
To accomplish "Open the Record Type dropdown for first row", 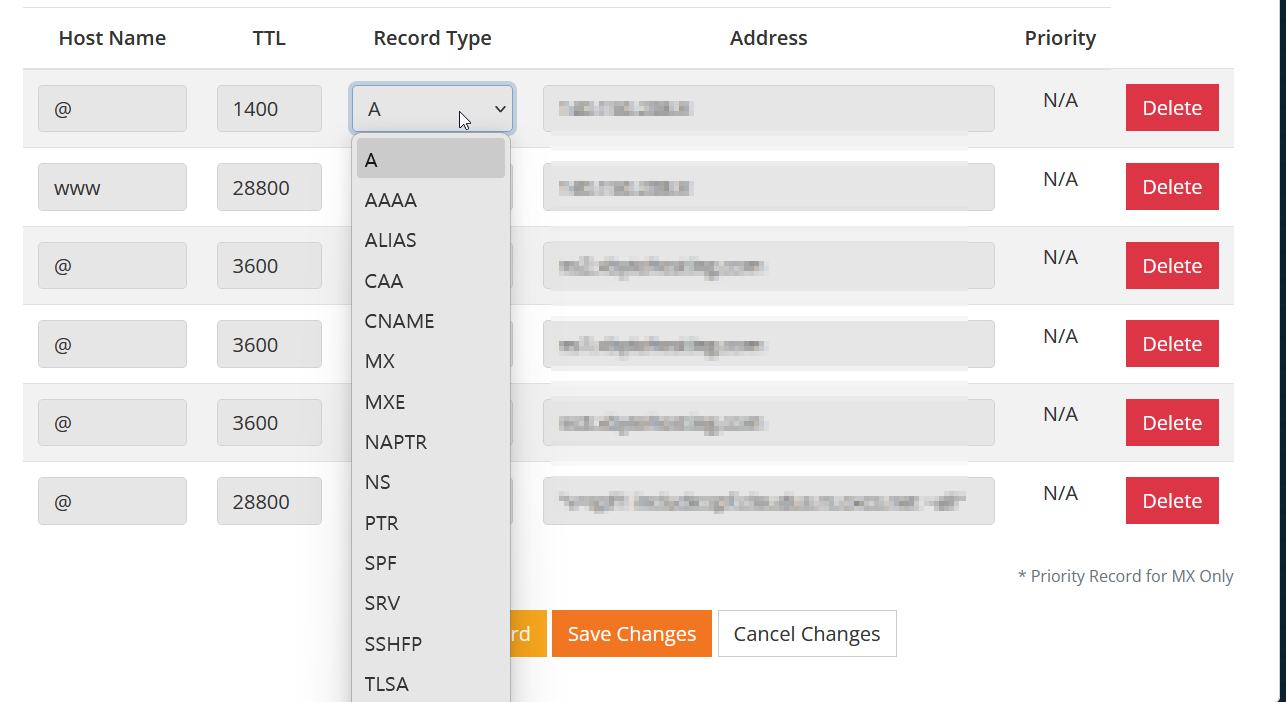I will coord(432,109).
